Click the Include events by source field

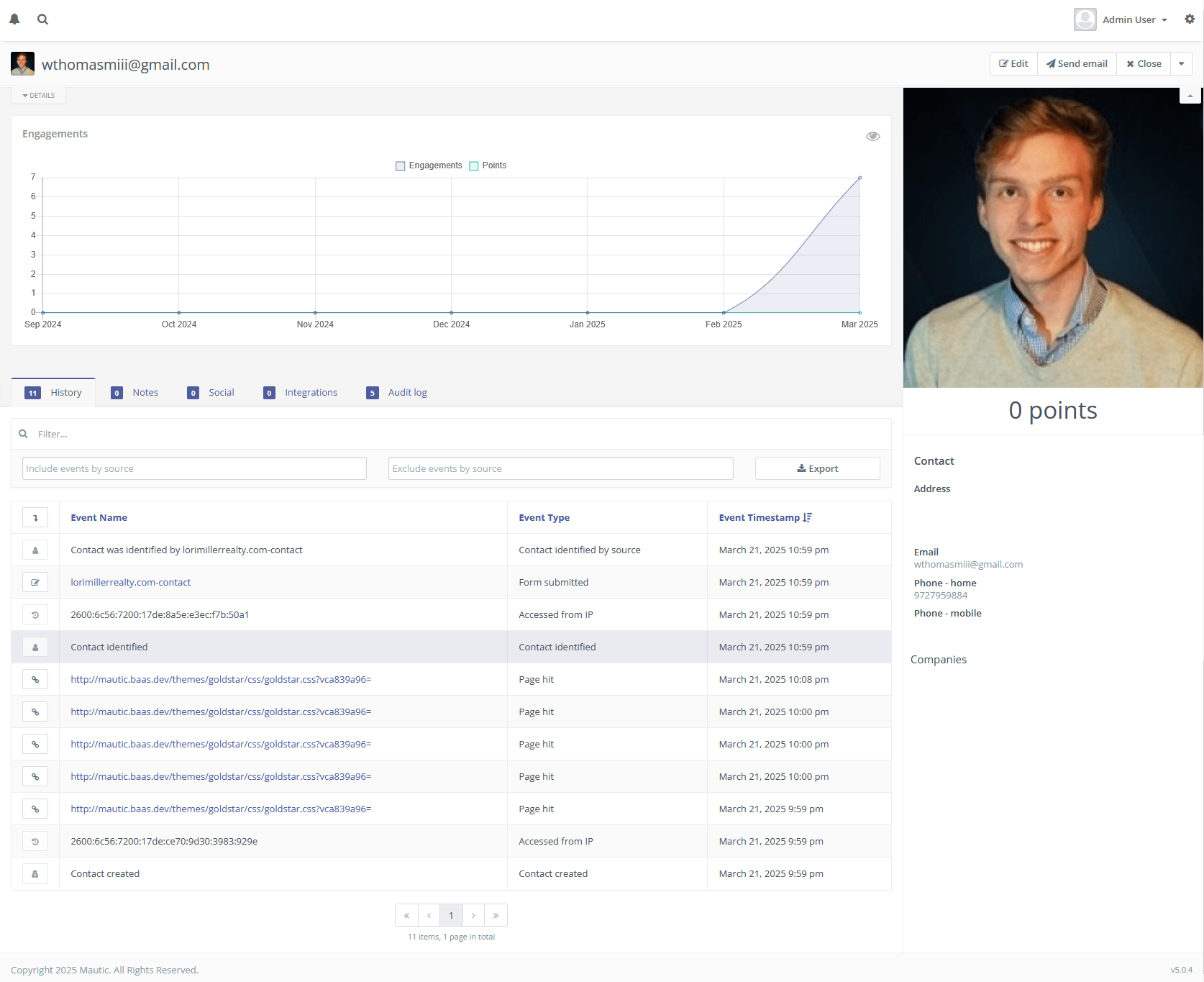click(194, 468)
